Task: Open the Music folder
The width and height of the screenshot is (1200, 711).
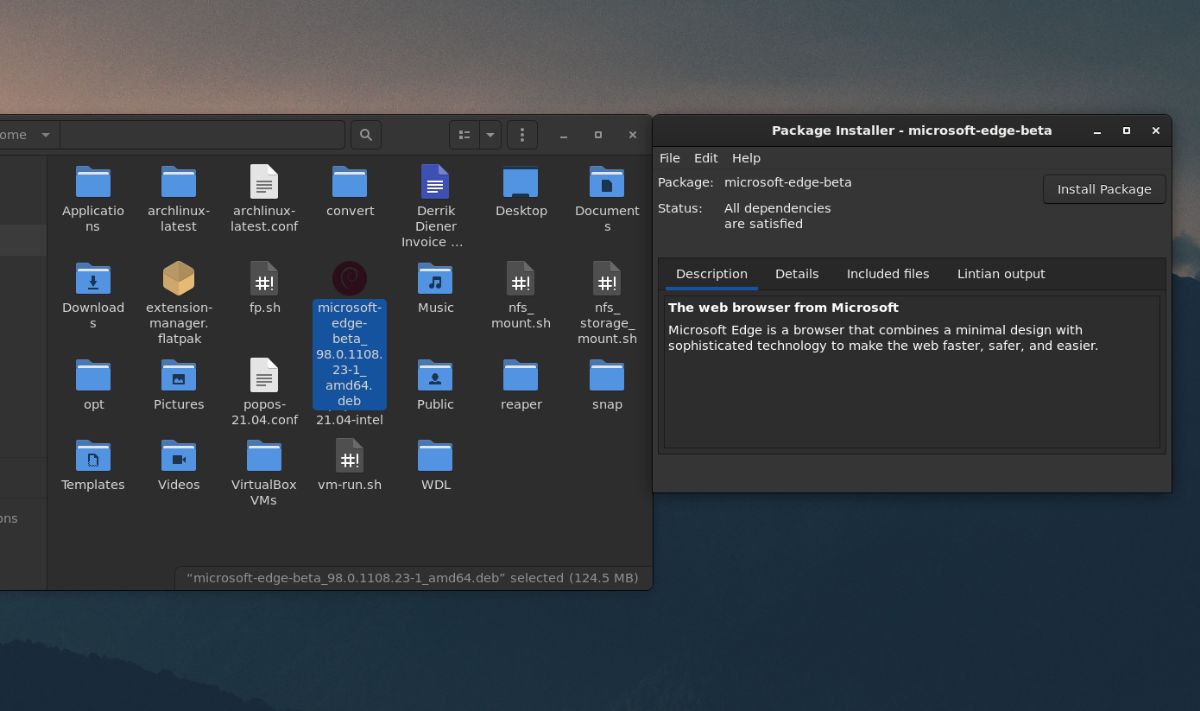Action: pyautogui.click(x=435, y=280)
